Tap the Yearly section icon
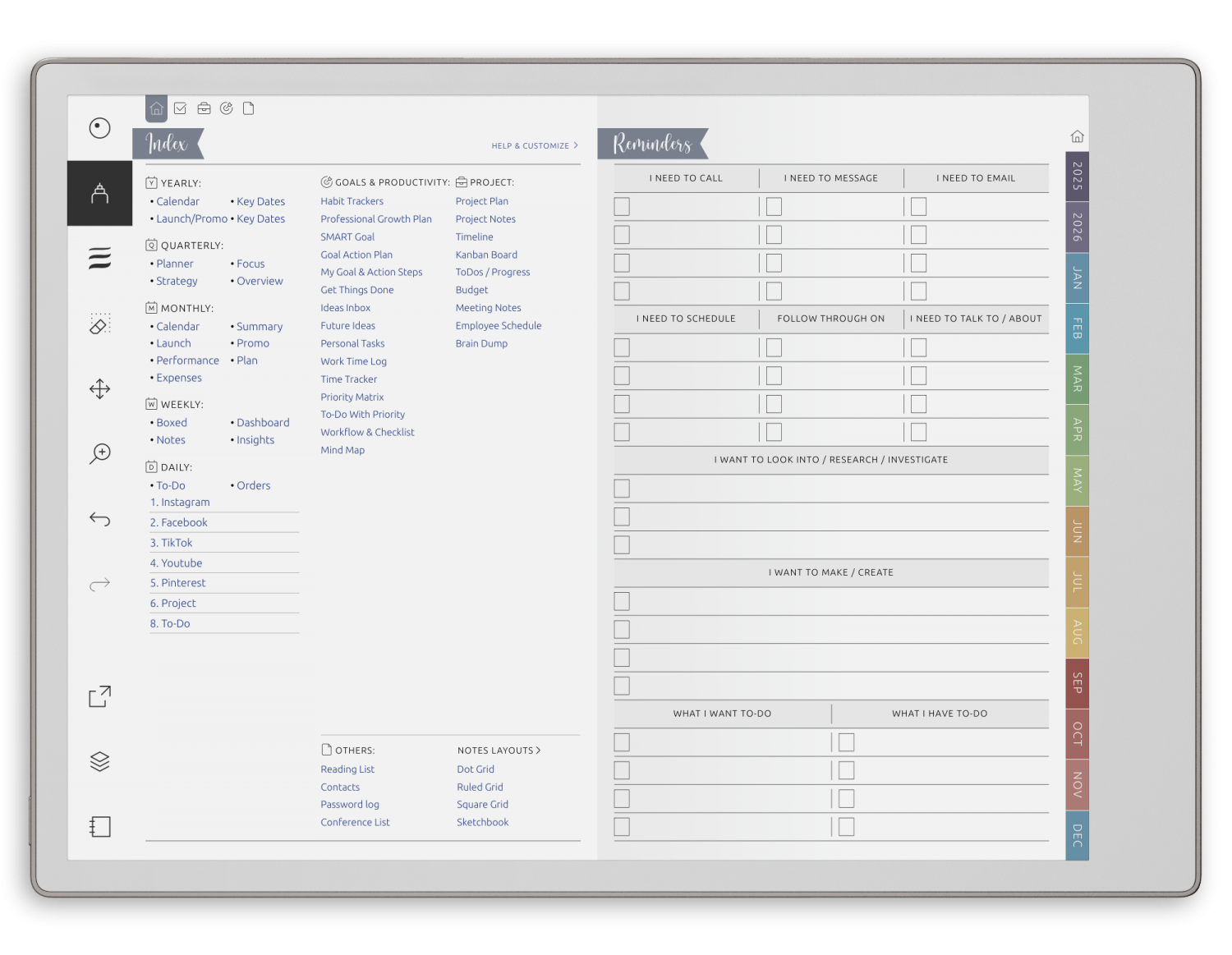Image resolution: width=1232 pixels, height=955 pixels. pyautogui.click(x=151, y=183)
